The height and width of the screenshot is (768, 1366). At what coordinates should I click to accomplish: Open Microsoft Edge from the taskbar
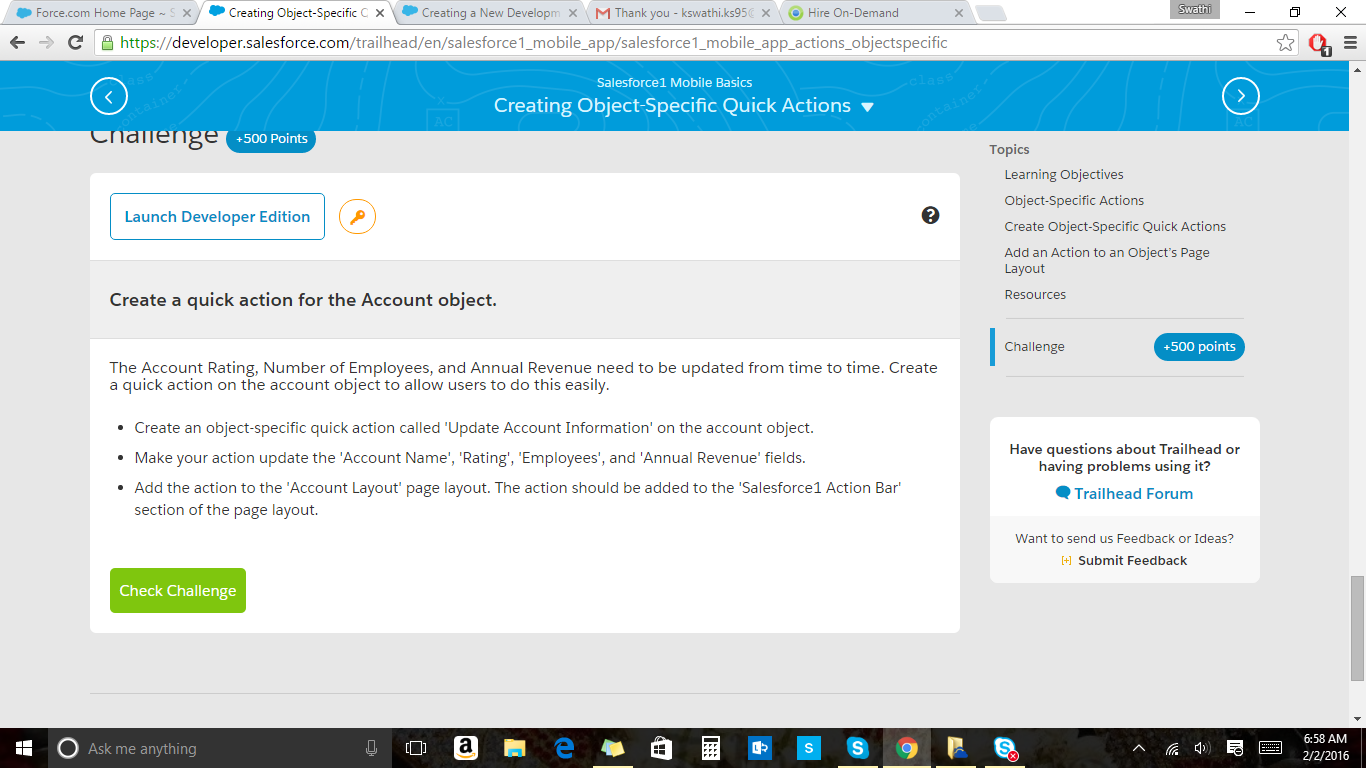(x=563, y=748)
